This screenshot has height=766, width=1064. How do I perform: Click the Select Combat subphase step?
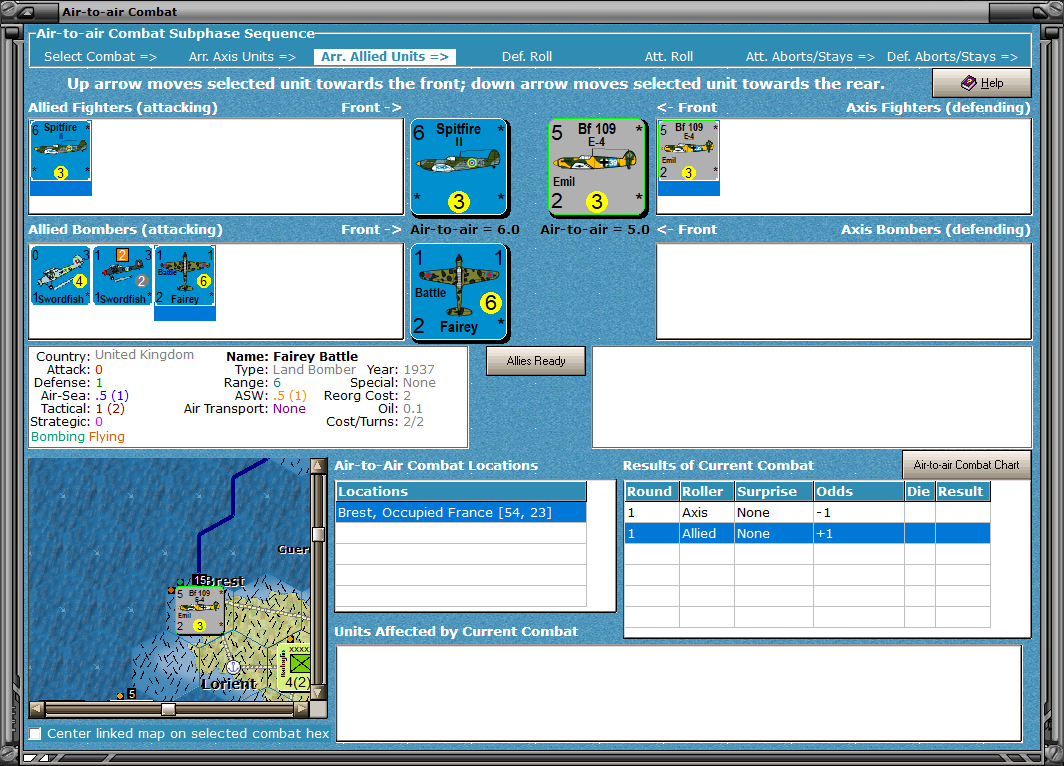[100, 57]
